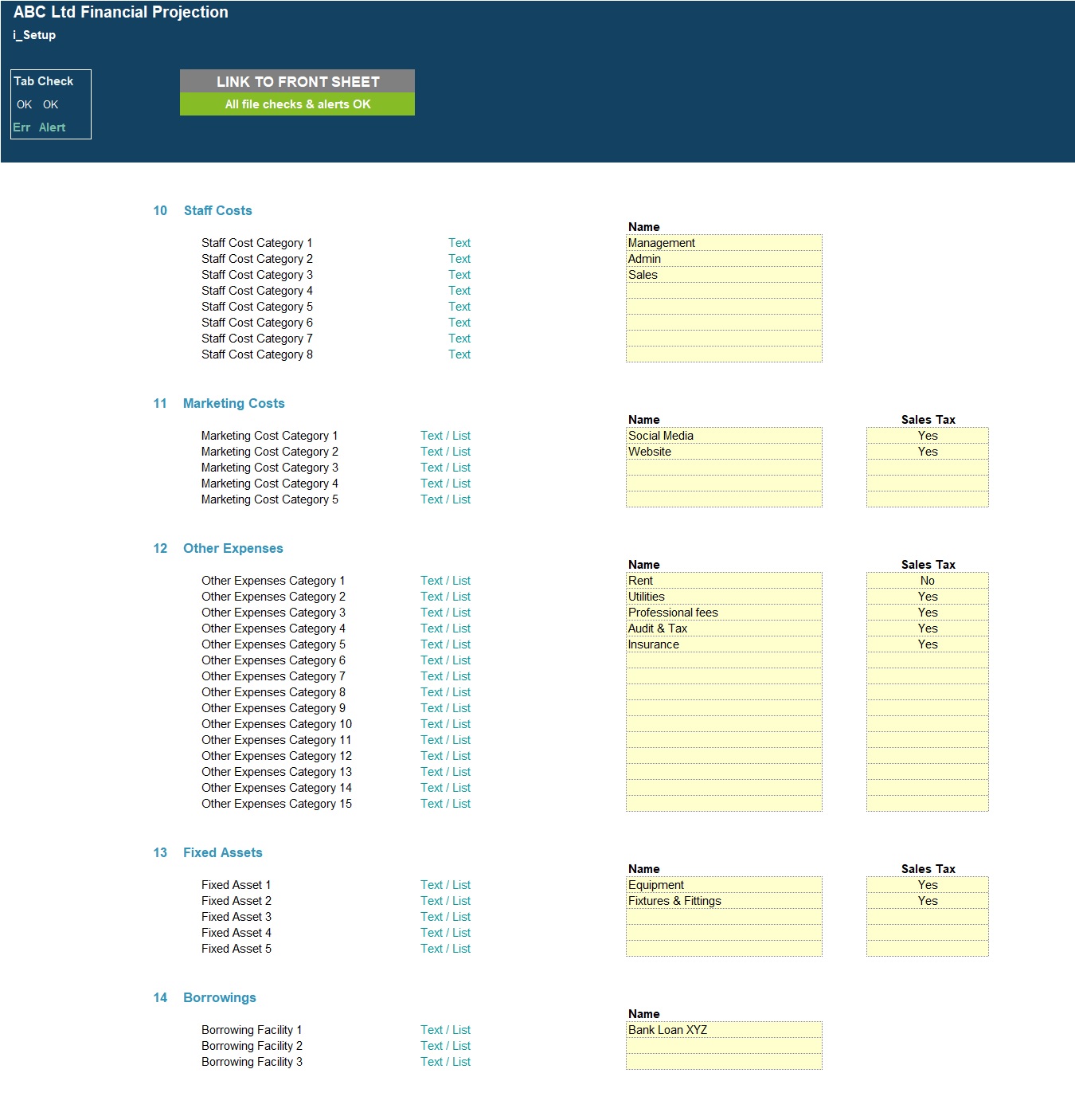Click the Sales Tax header in Marketing Costs
Image resolution: width=1075 pixels, height=1120 pixels.
coord(928,420)
